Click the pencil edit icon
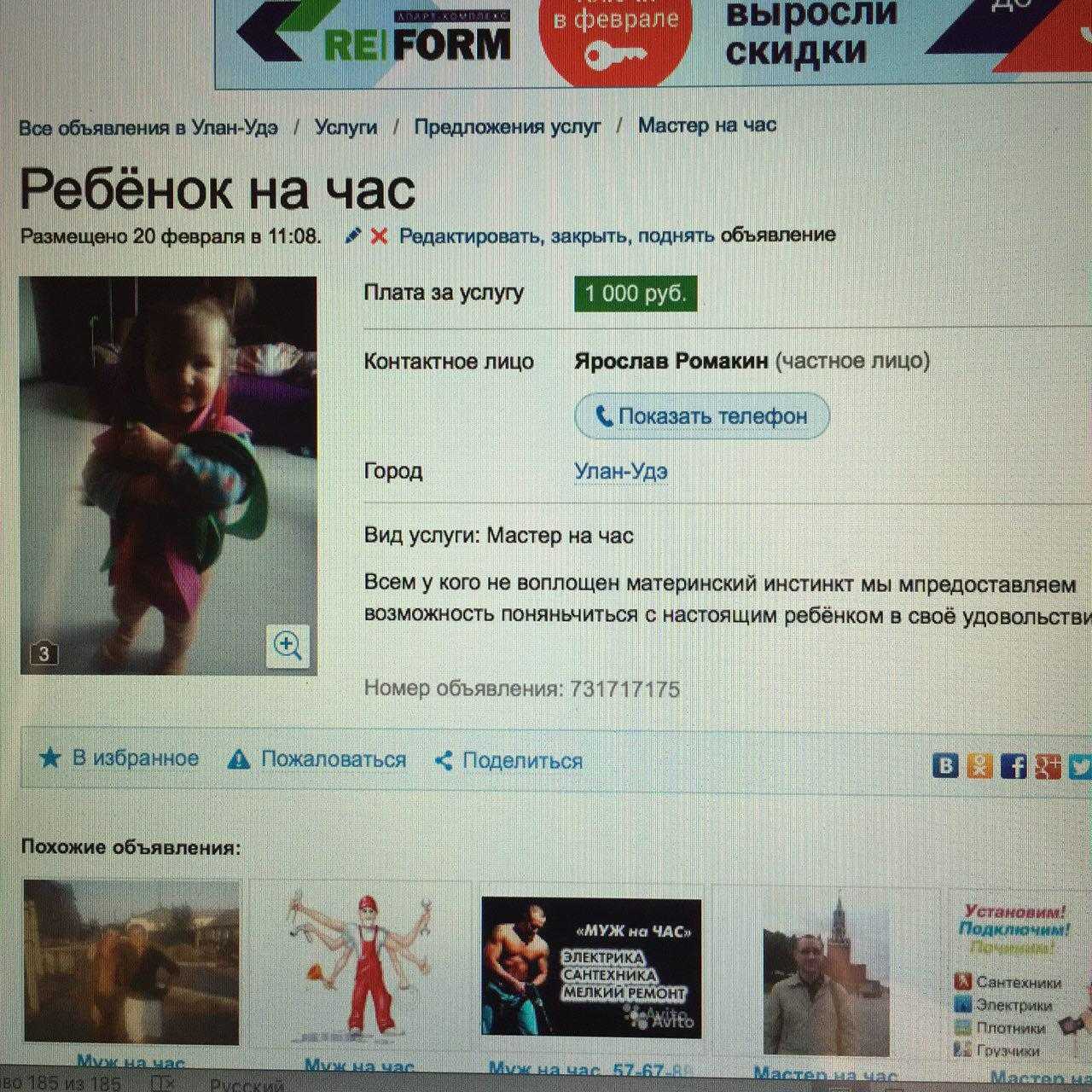1092x1092 pixels. 353,236
